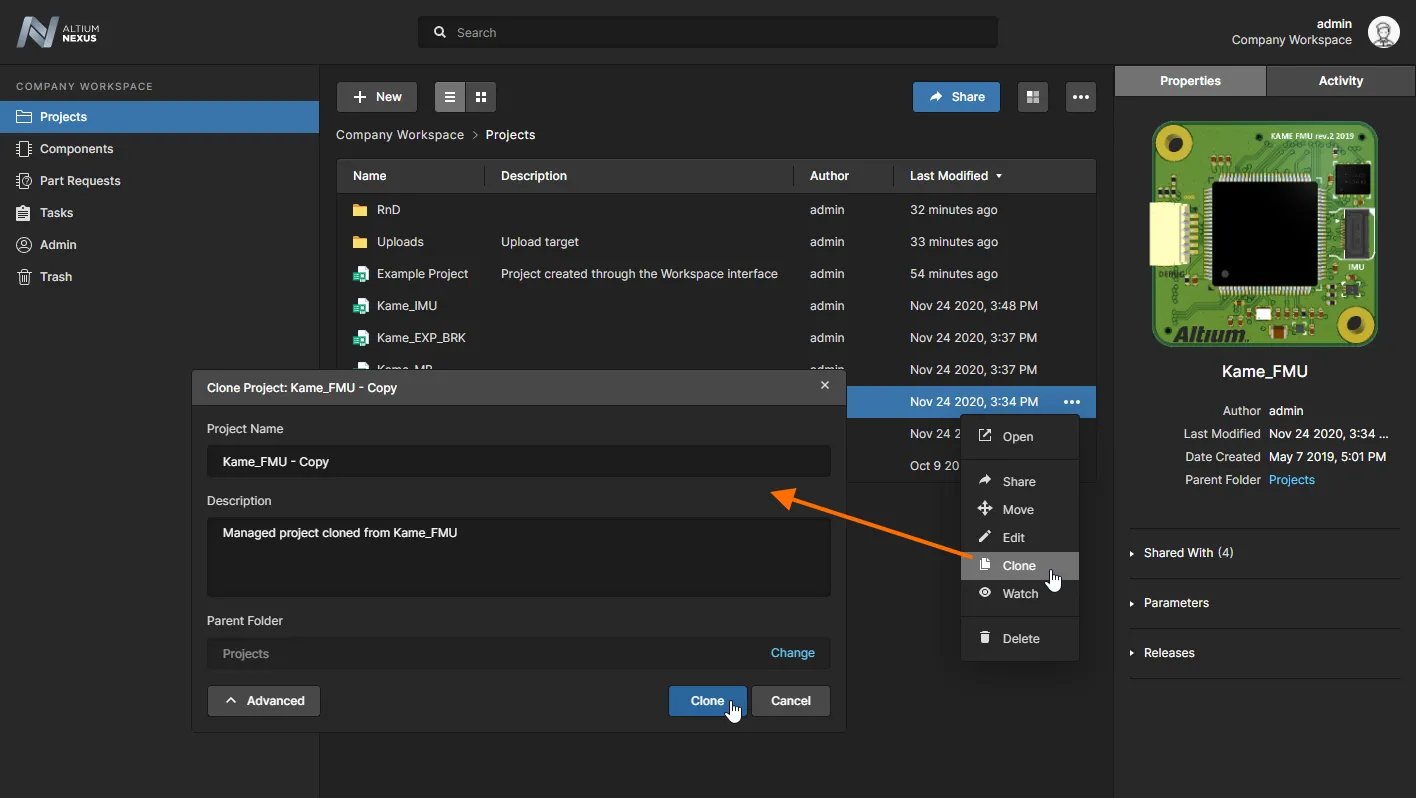Click Company Workspace breadcrumb
This screenshot has width=1416, height=798.
coord(400,135)
